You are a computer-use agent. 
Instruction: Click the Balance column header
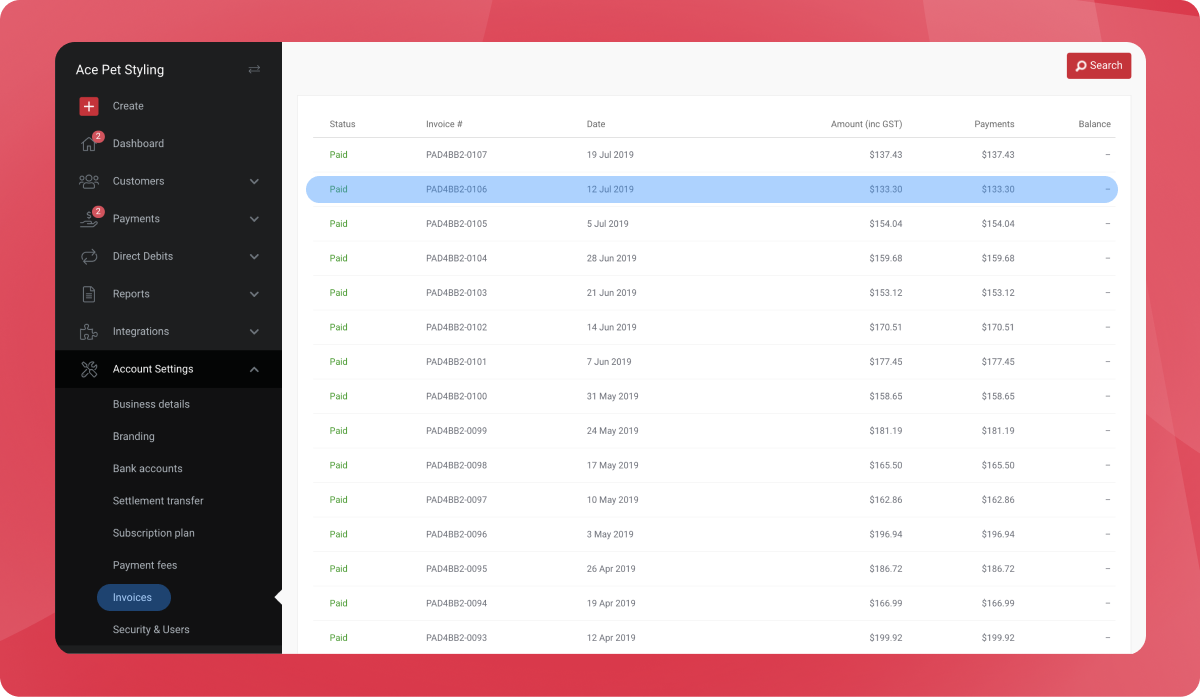[x=1094, y=124]
